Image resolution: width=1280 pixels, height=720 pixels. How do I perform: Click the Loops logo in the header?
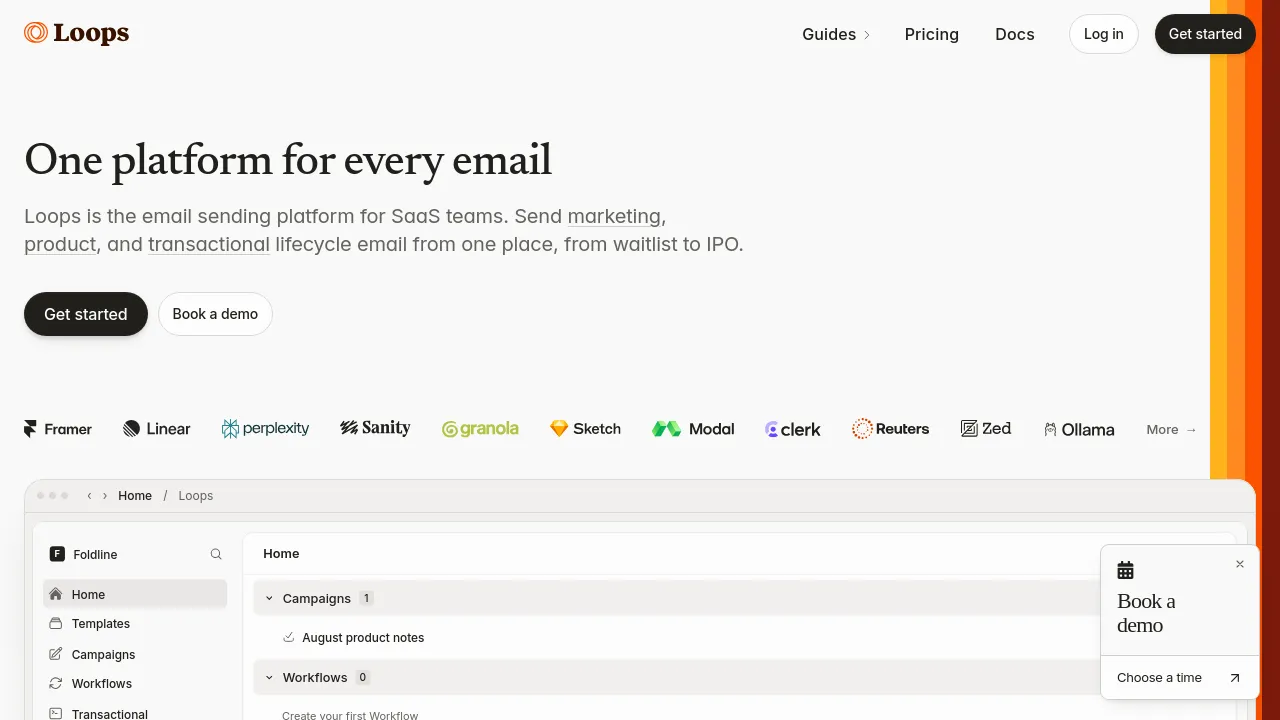coord(77,33)
